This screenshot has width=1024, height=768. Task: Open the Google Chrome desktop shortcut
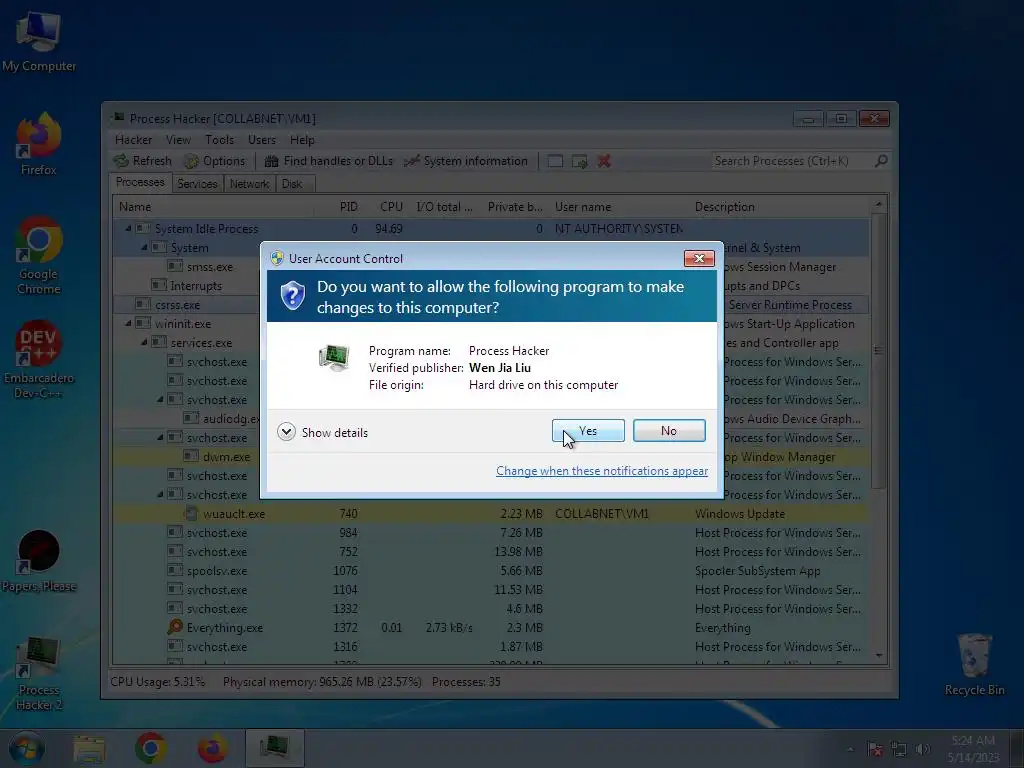click(39, 256)
